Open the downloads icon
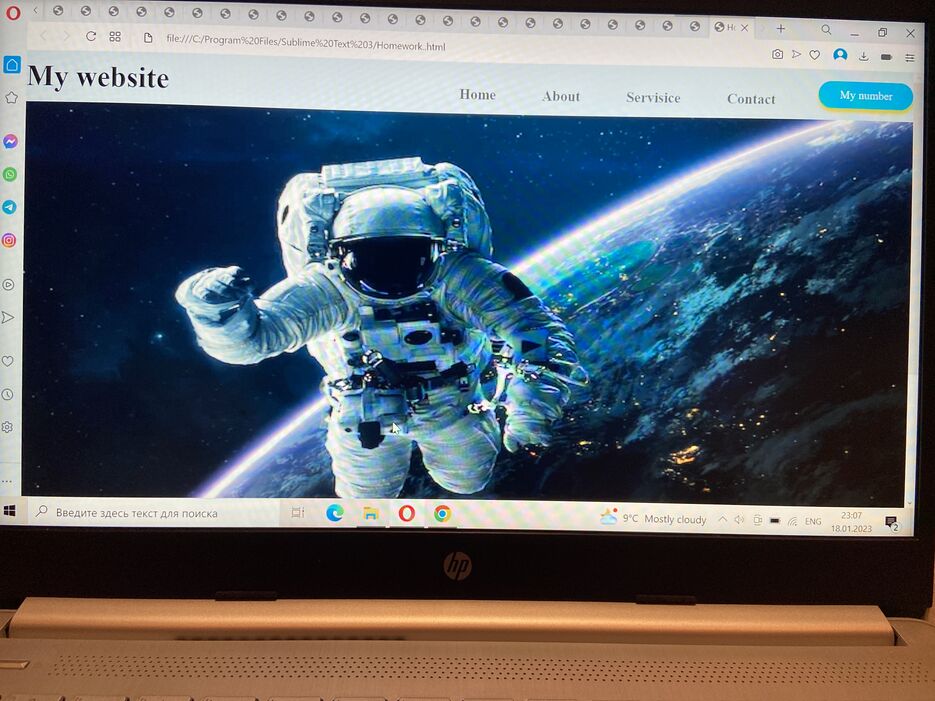The height and width of the screenshot is (701, 935). [x=863, y=57]
